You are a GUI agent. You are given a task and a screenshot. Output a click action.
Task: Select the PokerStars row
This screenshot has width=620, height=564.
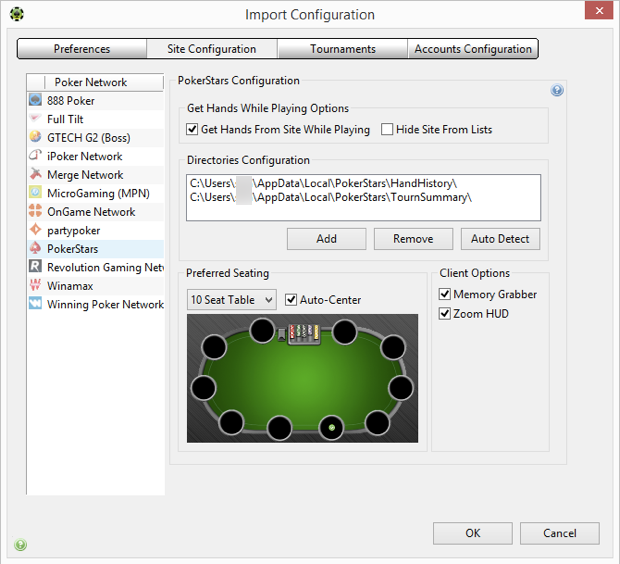pyautogui.click(x=96, y=249)
